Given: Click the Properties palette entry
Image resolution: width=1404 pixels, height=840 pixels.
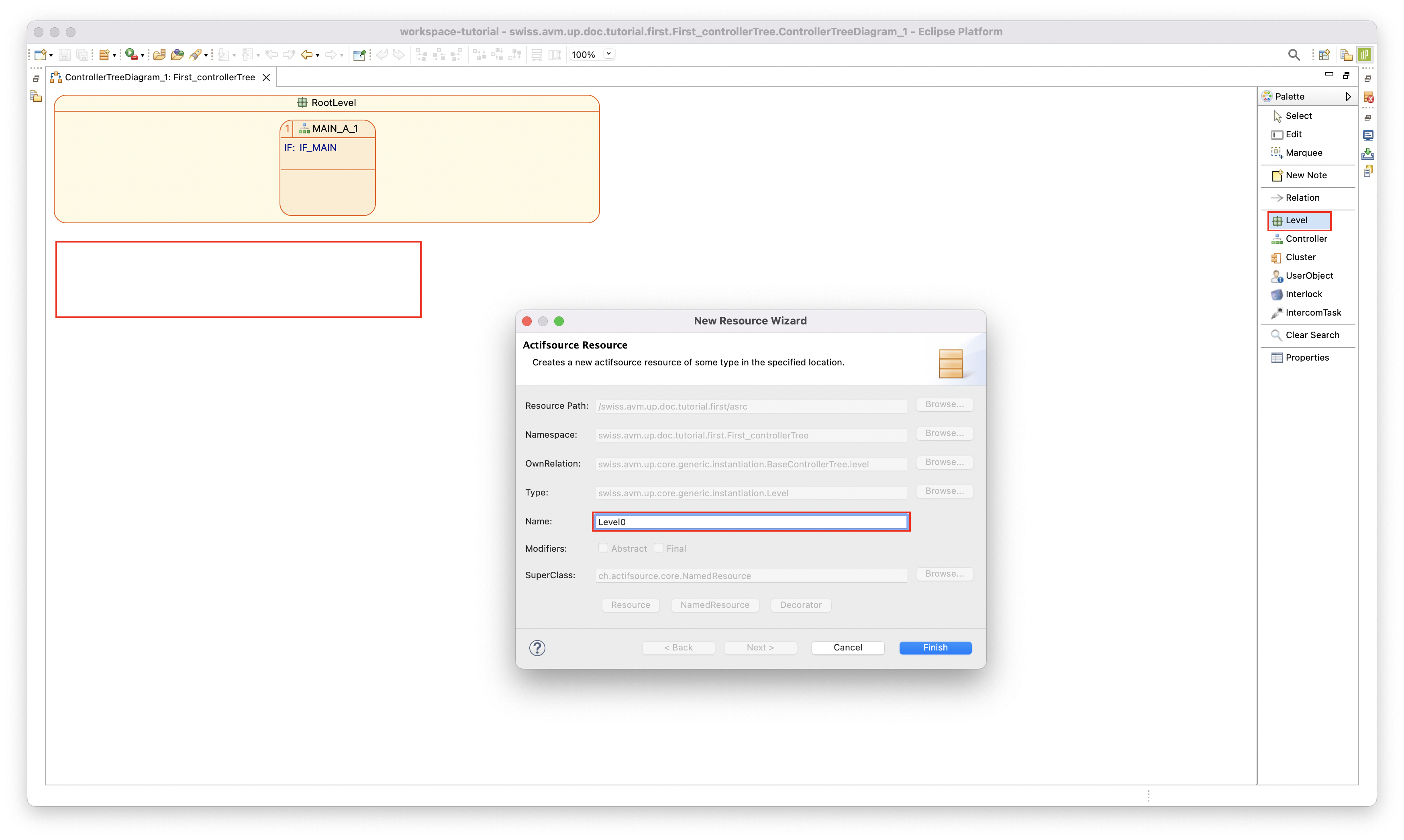Looking at the screenshot, I should [1307, 358].
